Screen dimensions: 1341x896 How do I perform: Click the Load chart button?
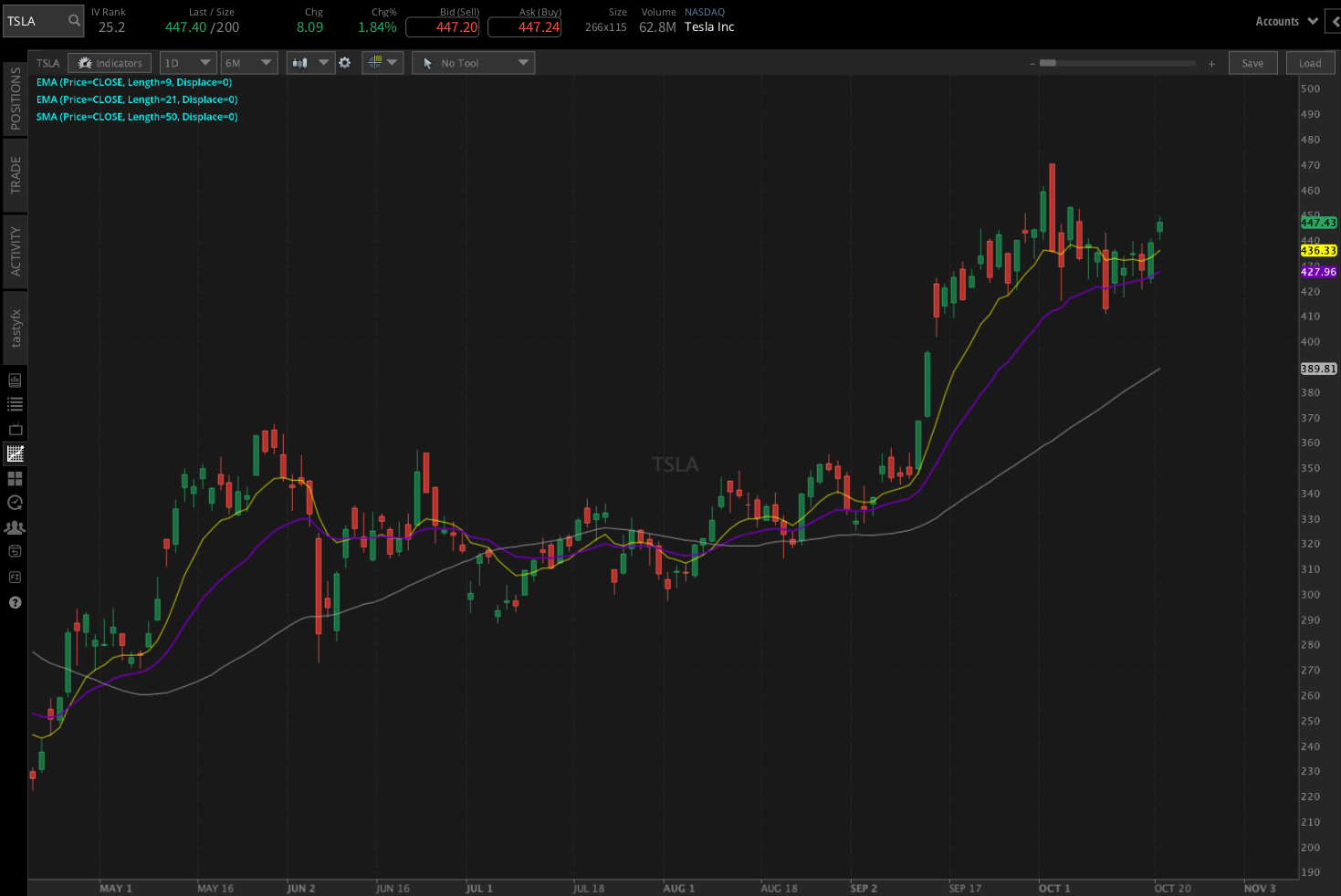tap(1310, 63)
